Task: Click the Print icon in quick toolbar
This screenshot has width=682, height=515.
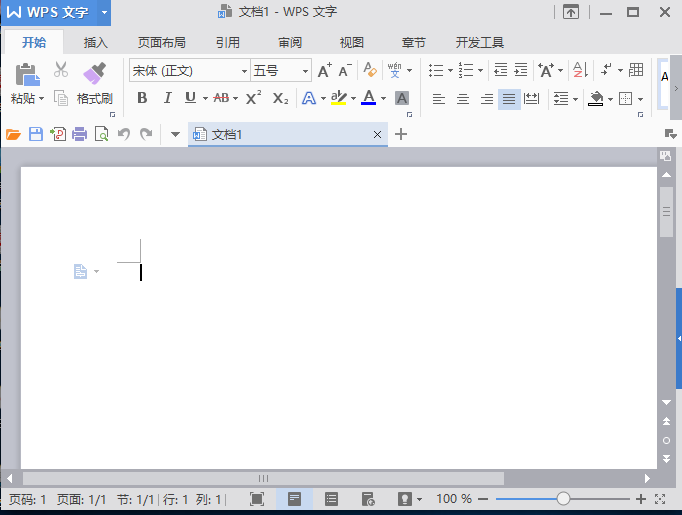Action: [x=79, y=134]
